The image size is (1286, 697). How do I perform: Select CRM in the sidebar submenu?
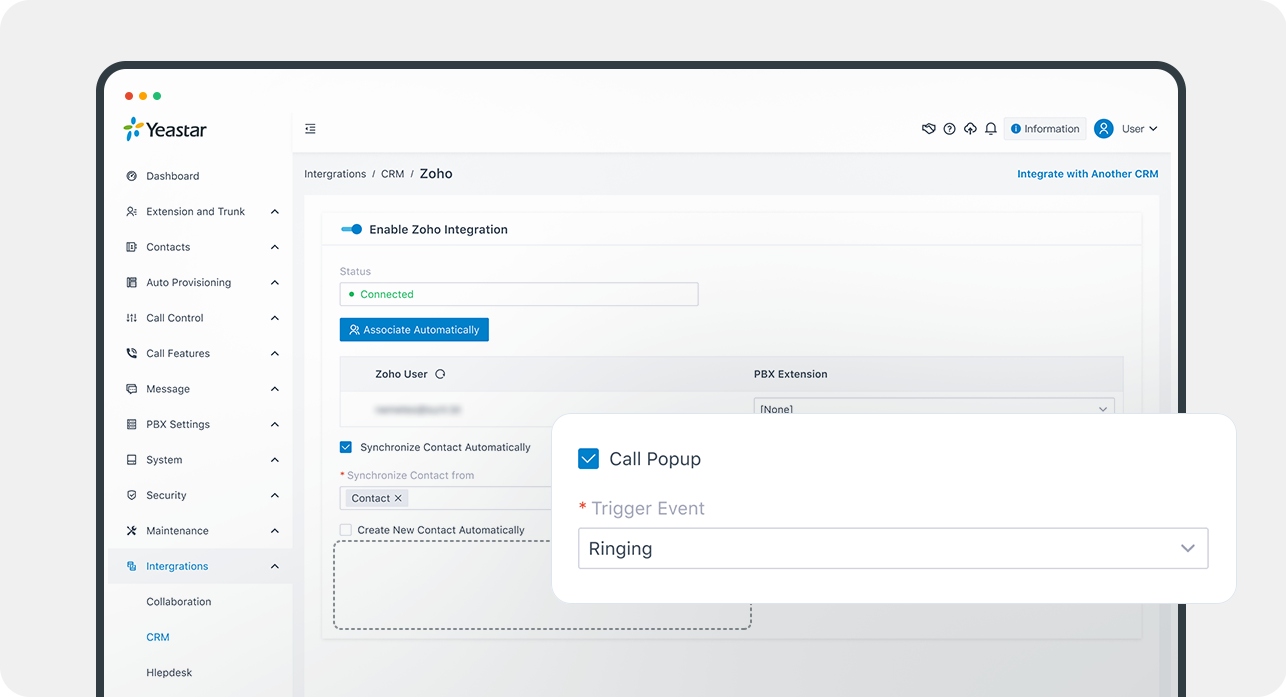(158, 637)
